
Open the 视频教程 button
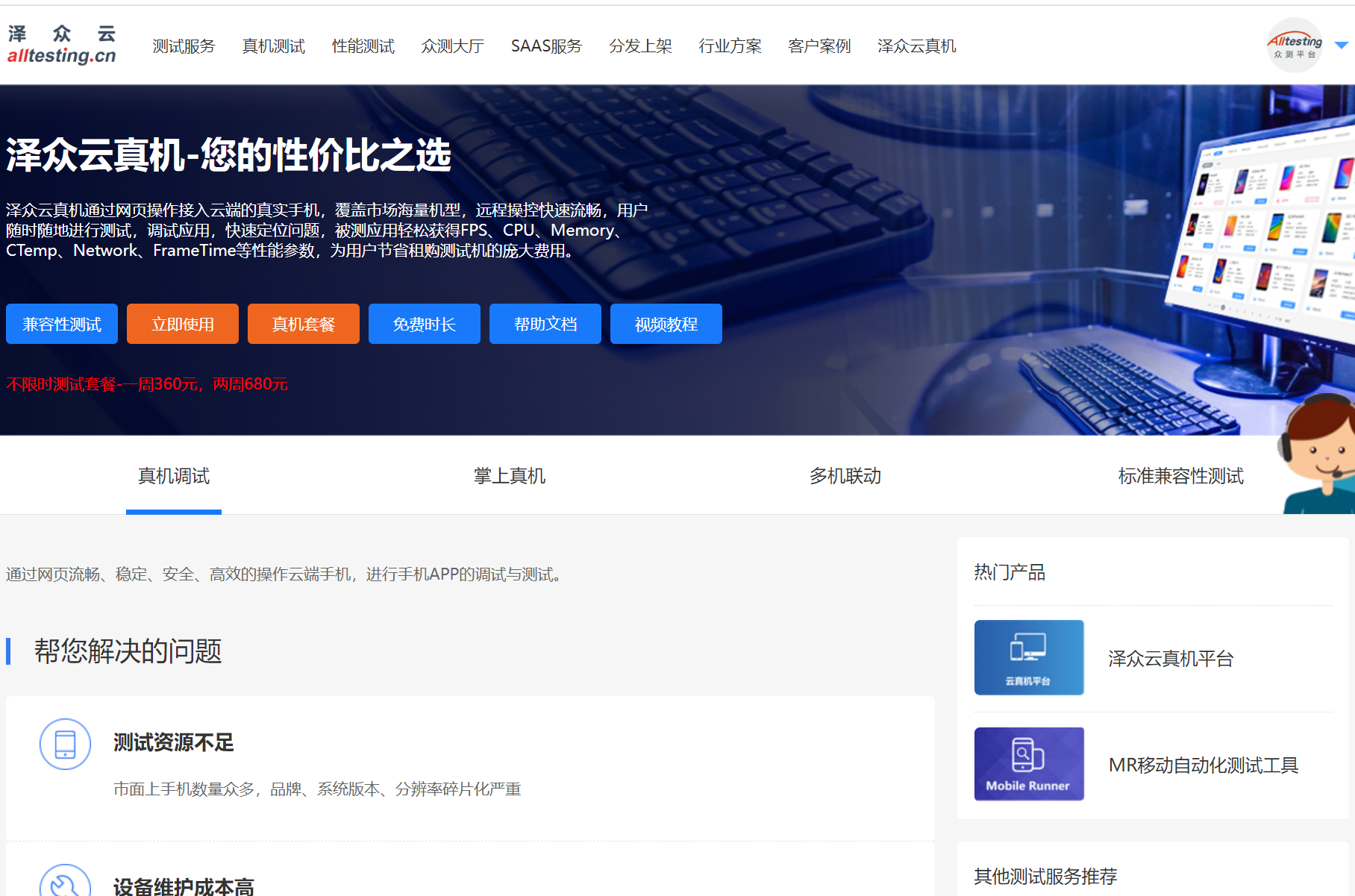tap(666, 324)
